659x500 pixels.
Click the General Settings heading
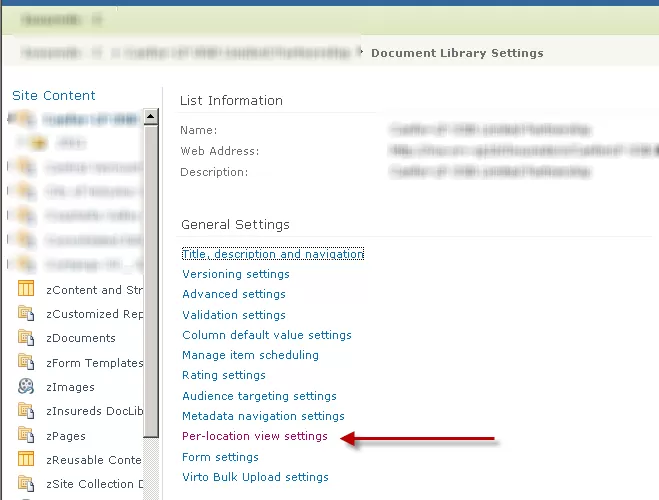pyautogui.click(x=235, y=224)
